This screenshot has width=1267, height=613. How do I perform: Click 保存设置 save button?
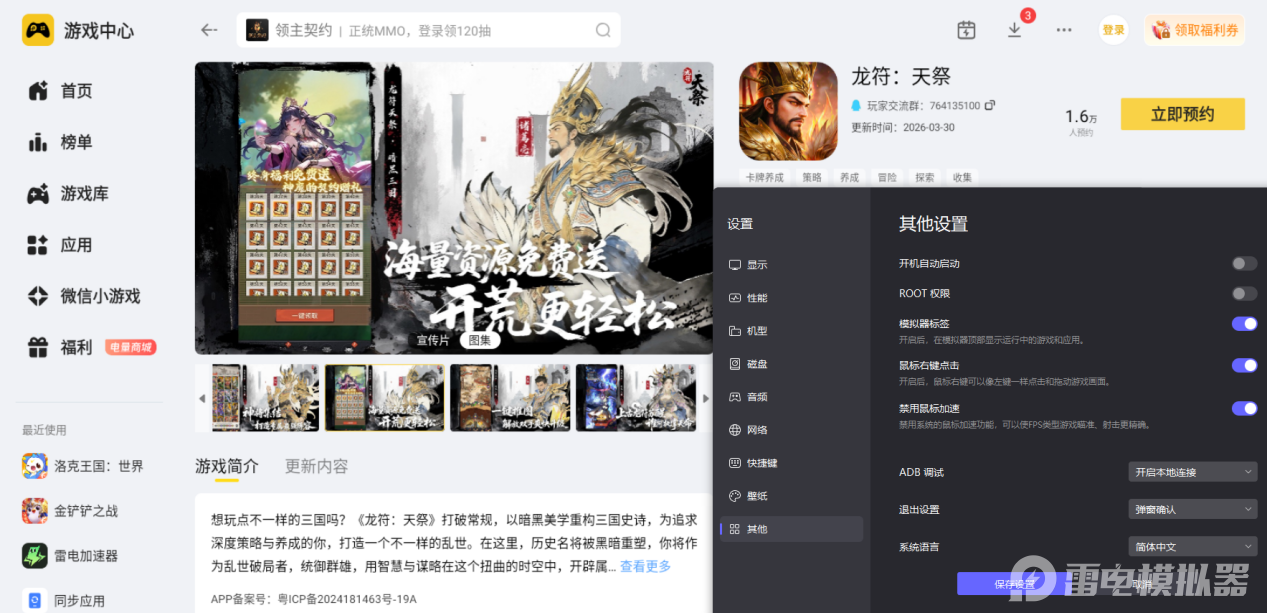tap(1014, 584)
